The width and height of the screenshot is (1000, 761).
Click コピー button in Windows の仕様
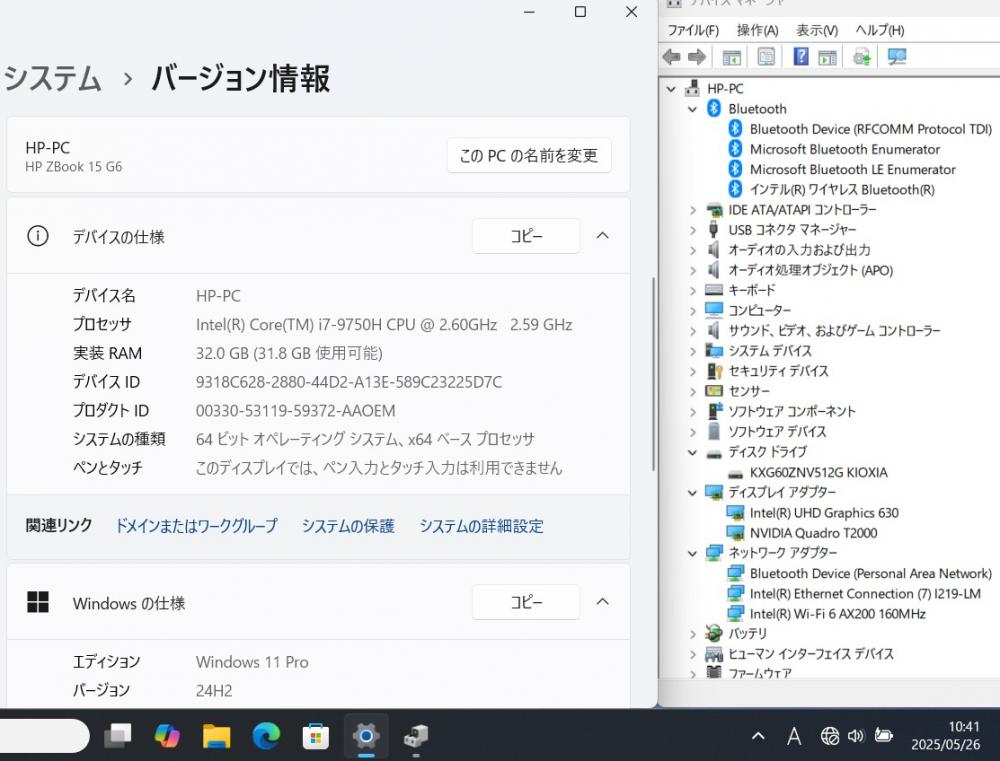click(x=526, y=602)
